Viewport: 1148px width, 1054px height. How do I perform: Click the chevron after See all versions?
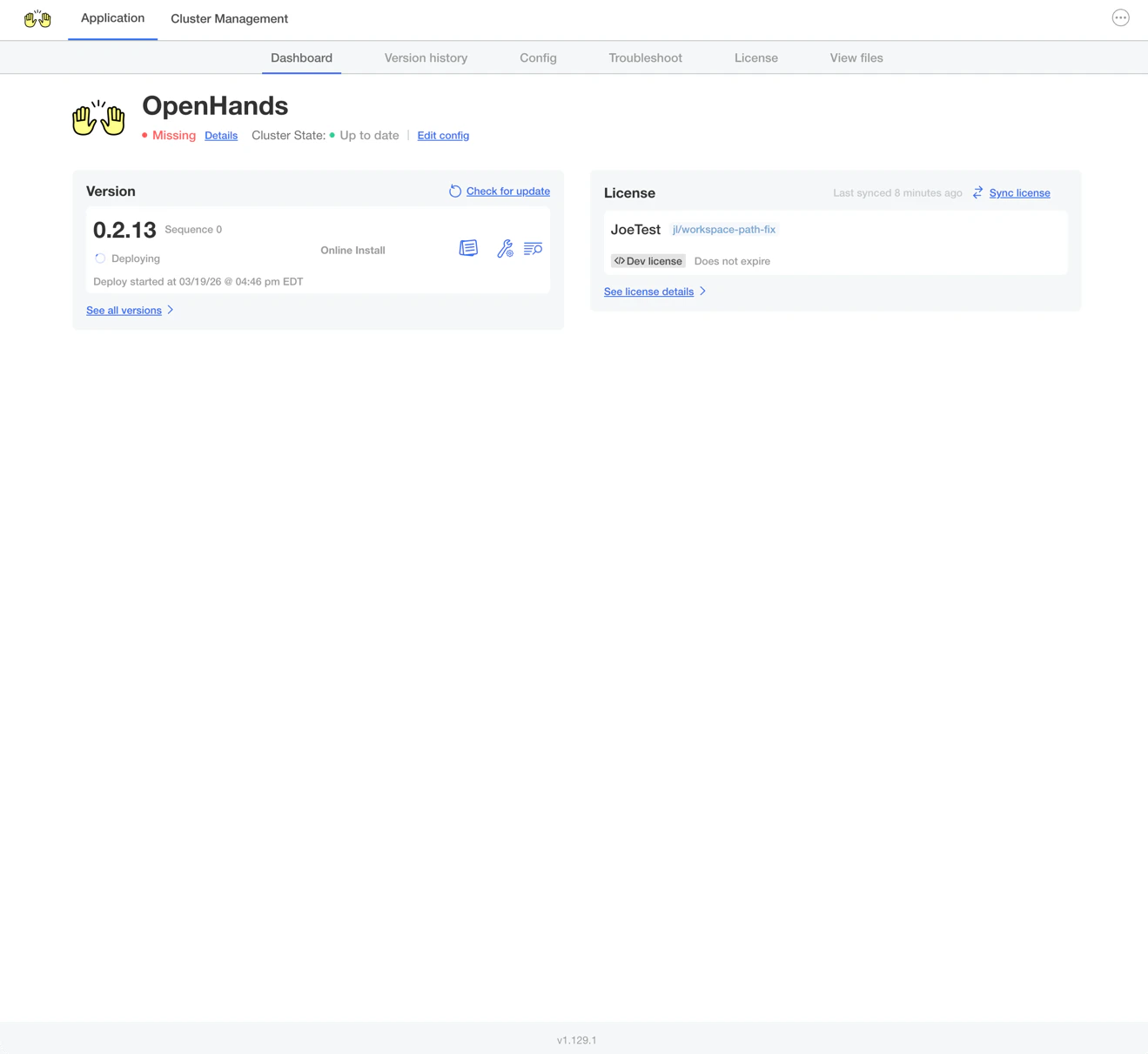pyautogui.click(x=171, y=310)
